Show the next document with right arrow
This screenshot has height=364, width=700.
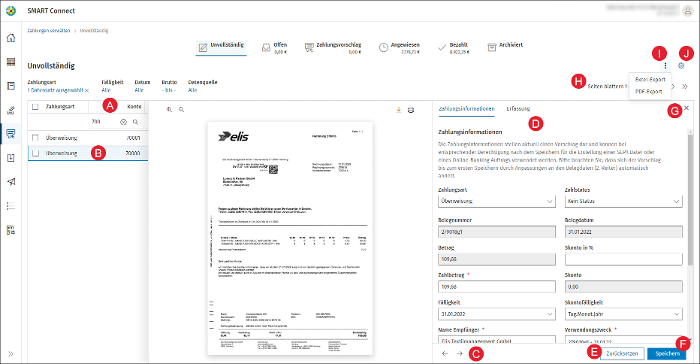[x=459, y=353]
